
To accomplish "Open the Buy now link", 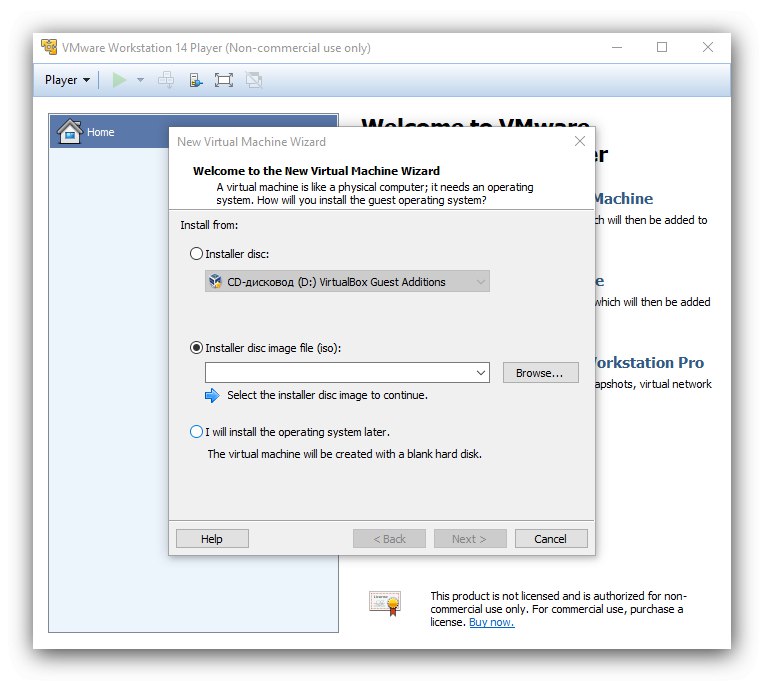I will (x=492, y=622).
